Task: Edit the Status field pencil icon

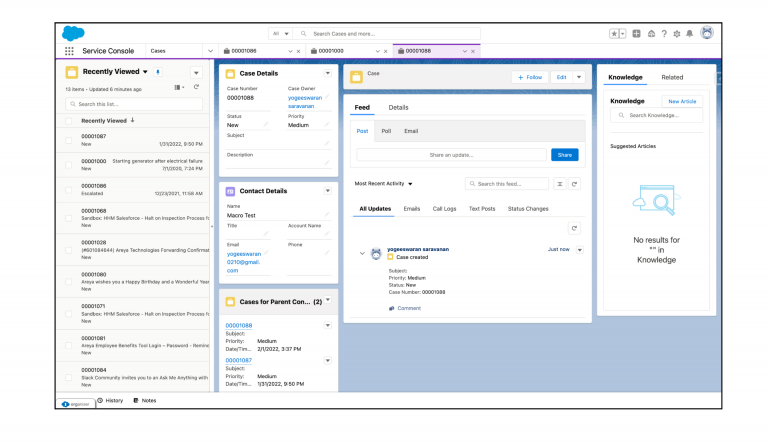Action: [x=266, y=124]
